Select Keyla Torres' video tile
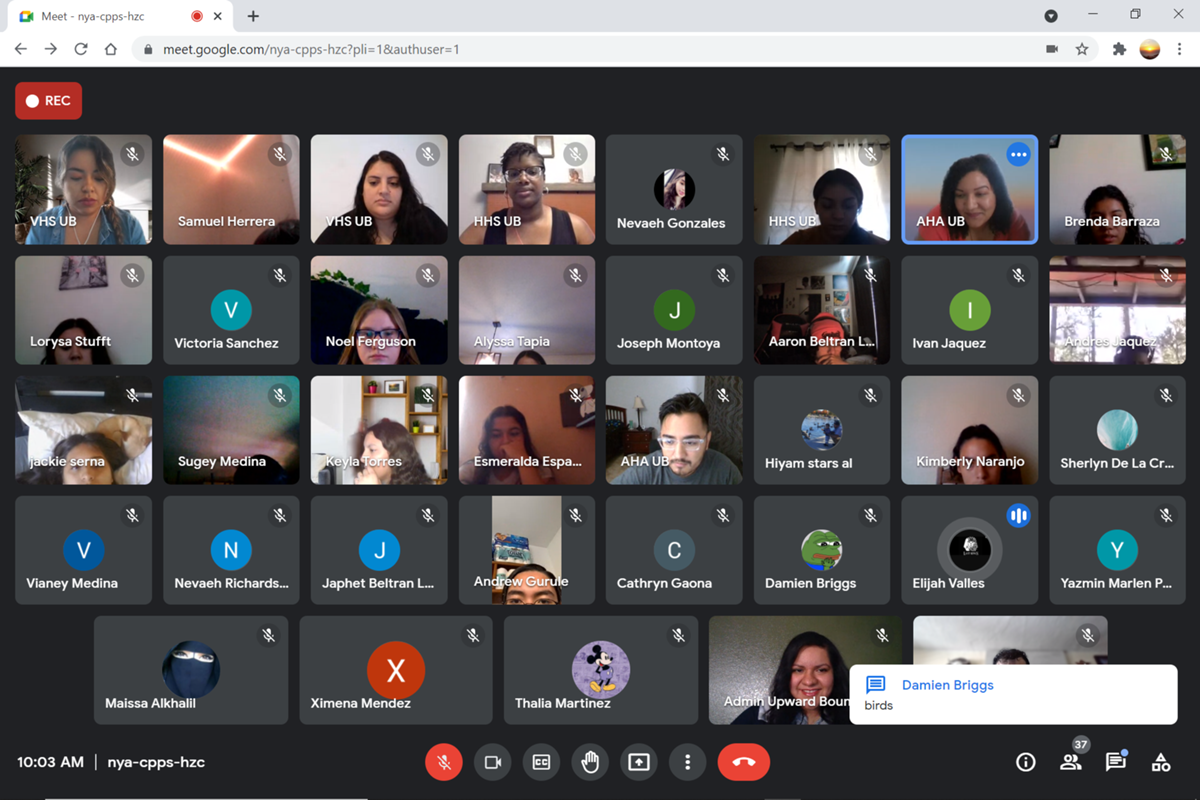Screen dimensions: 1200x800 point(379,430)
